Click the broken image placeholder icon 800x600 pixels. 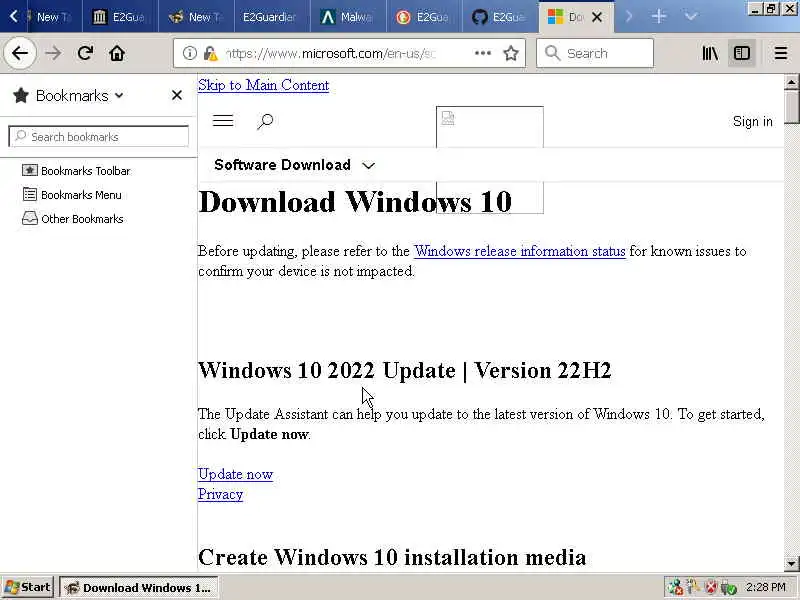[447, 118]
